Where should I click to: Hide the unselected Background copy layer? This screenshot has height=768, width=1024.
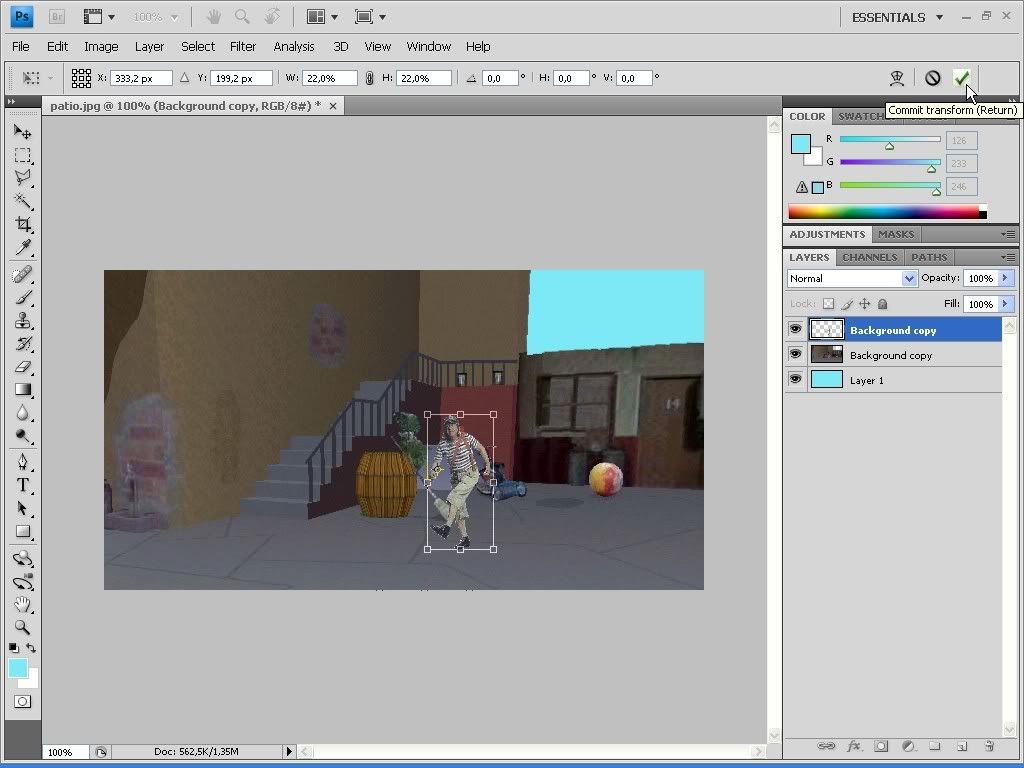pos(795,354)
